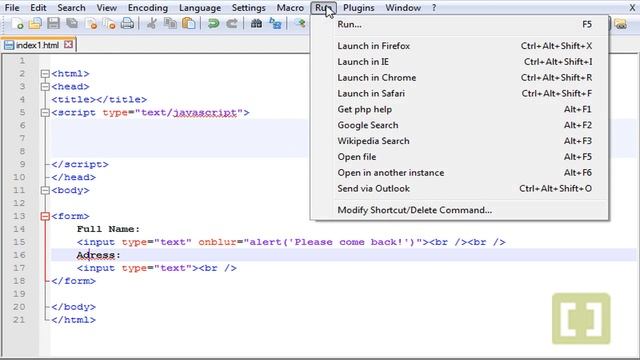
Task: Click the gray Redo arrow icon
Action: 231,24
